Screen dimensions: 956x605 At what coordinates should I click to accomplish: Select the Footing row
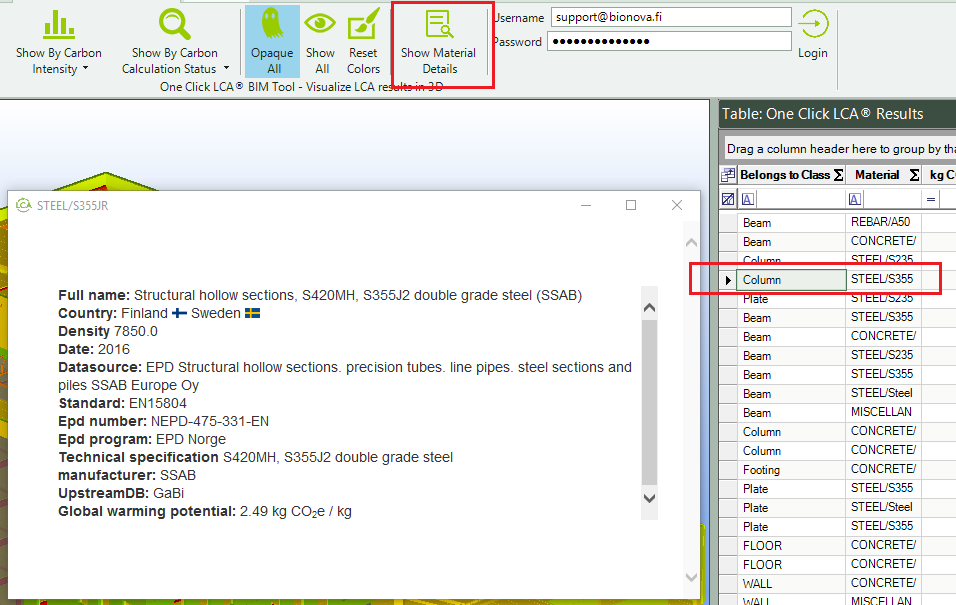click(x=791, y=470)
